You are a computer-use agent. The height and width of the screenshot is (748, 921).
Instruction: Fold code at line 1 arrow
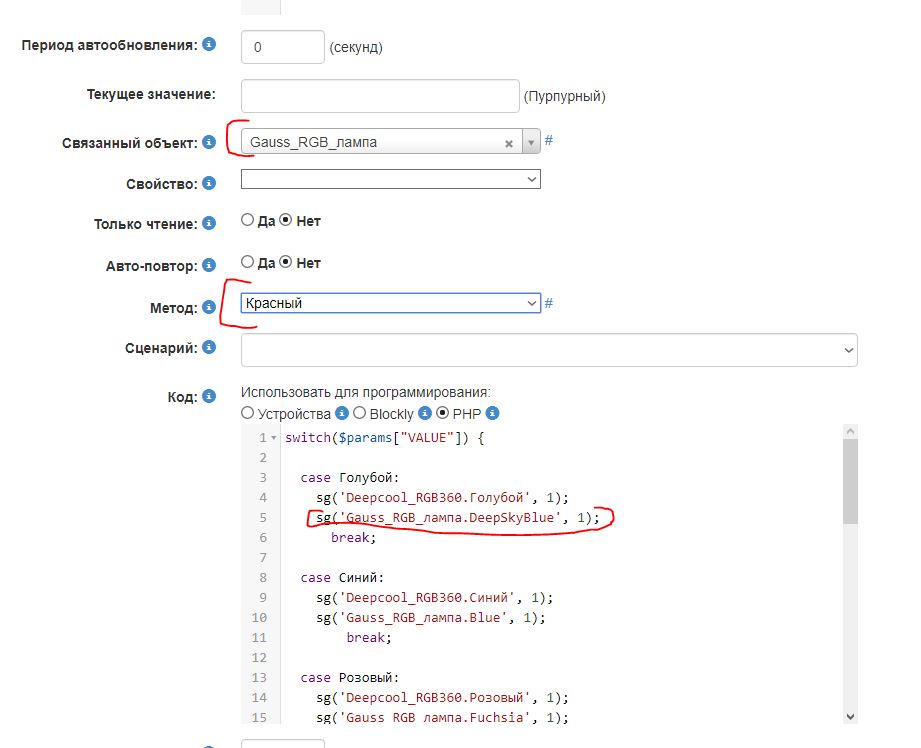274,438
